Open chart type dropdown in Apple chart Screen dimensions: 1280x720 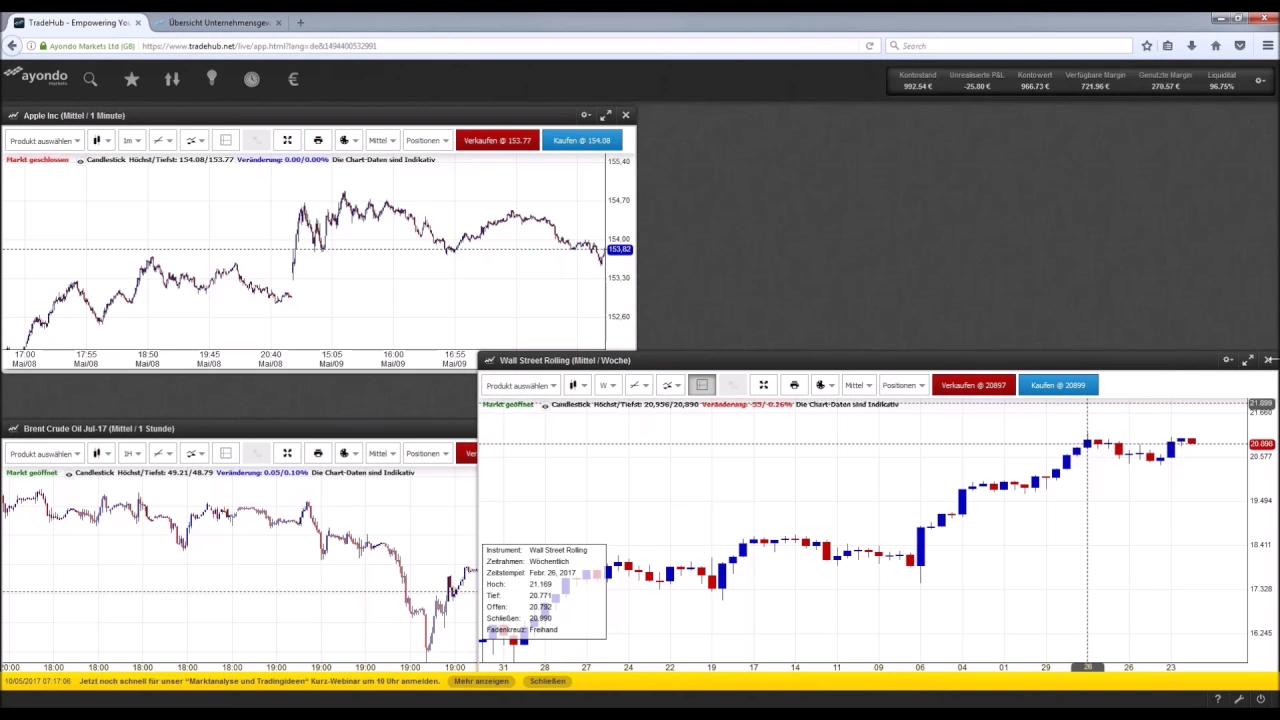100,140
